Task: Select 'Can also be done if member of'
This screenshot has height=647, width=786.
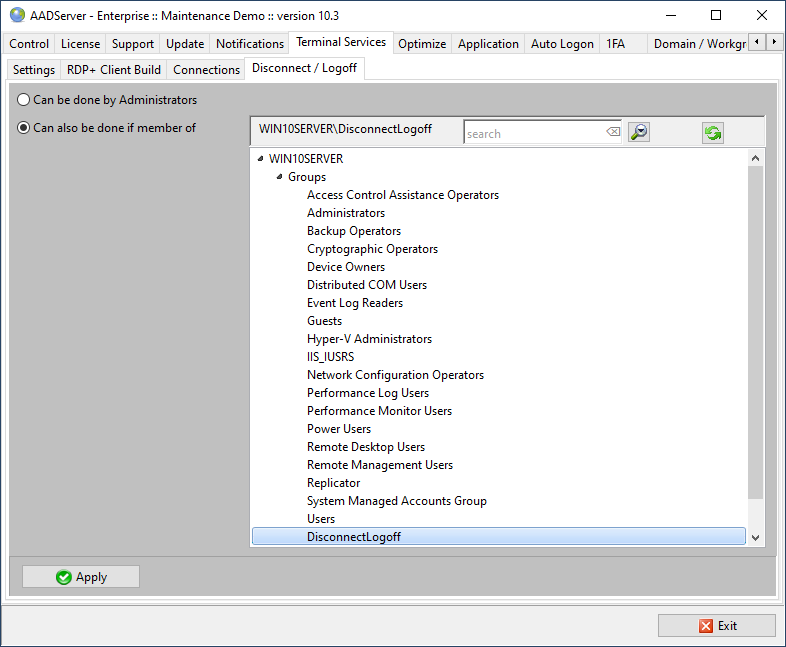Action: click(x=24, y=128)
